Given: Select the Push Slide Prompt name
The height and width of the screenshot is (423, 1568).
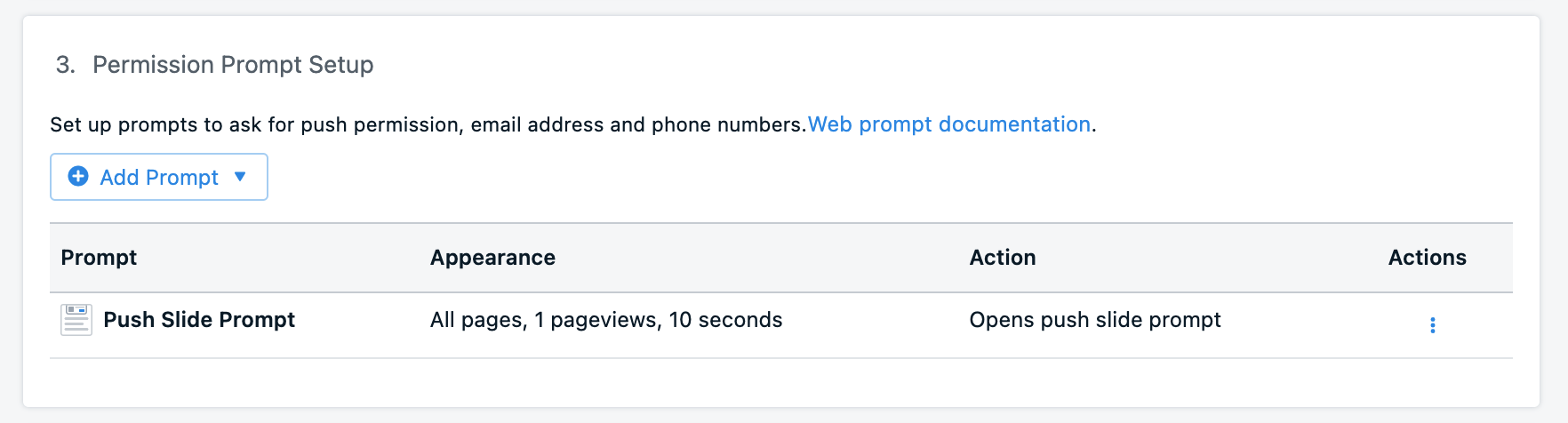Looking at the screenshot, I should [x=199, y=320].
